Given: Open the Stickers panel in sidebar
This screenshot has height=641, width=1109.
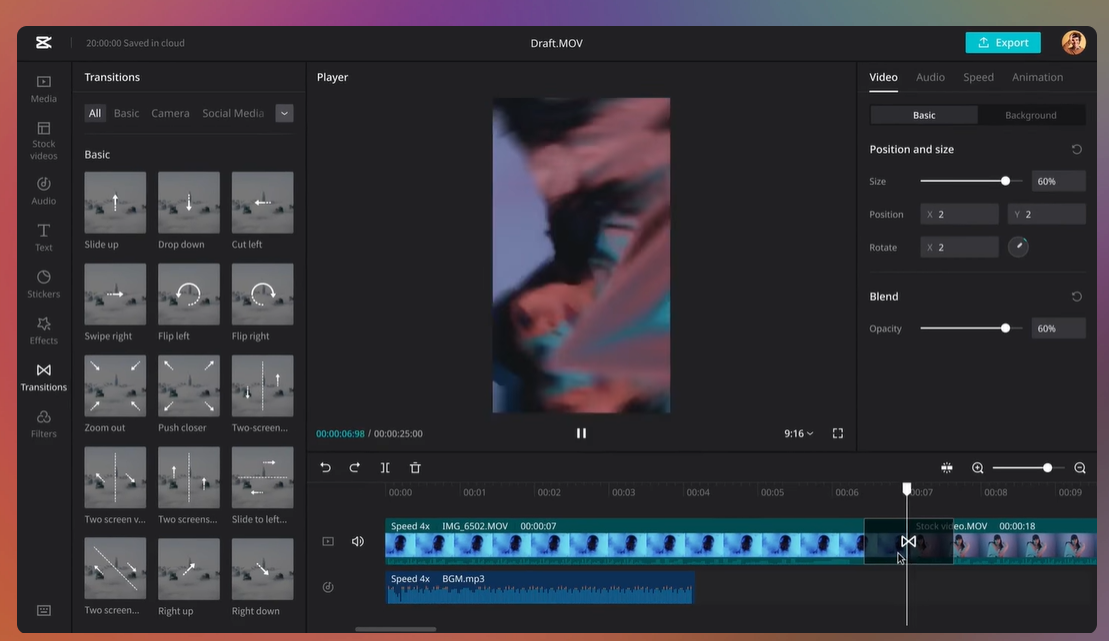Looking at the screenshot, I should click(x=44, y=283).
